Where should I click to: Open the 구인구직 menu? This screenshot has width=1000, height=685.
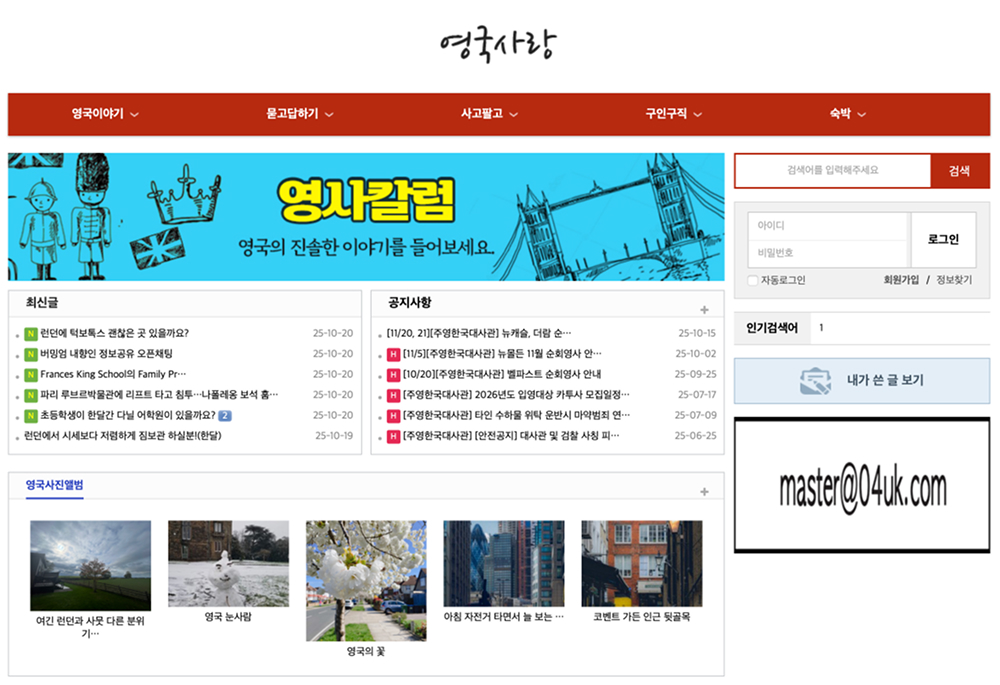point(673,115)
